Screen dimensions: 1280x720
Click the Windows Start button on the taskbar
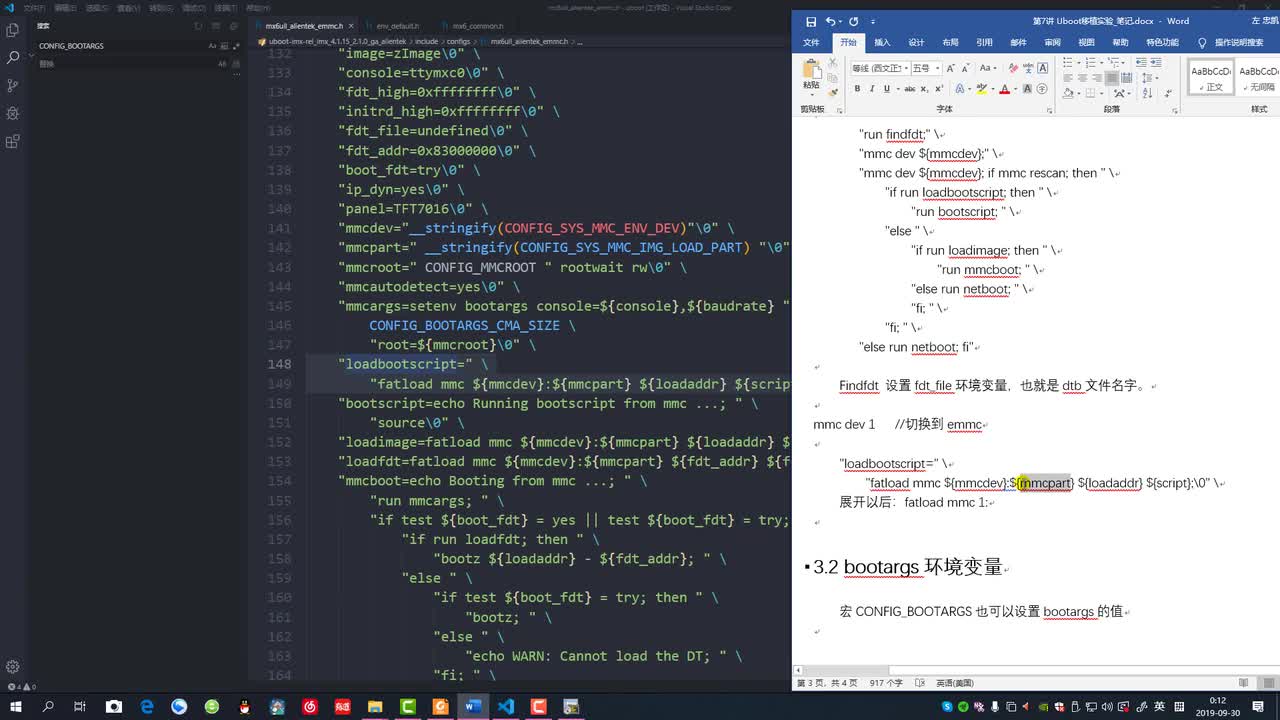click(14, 706)
